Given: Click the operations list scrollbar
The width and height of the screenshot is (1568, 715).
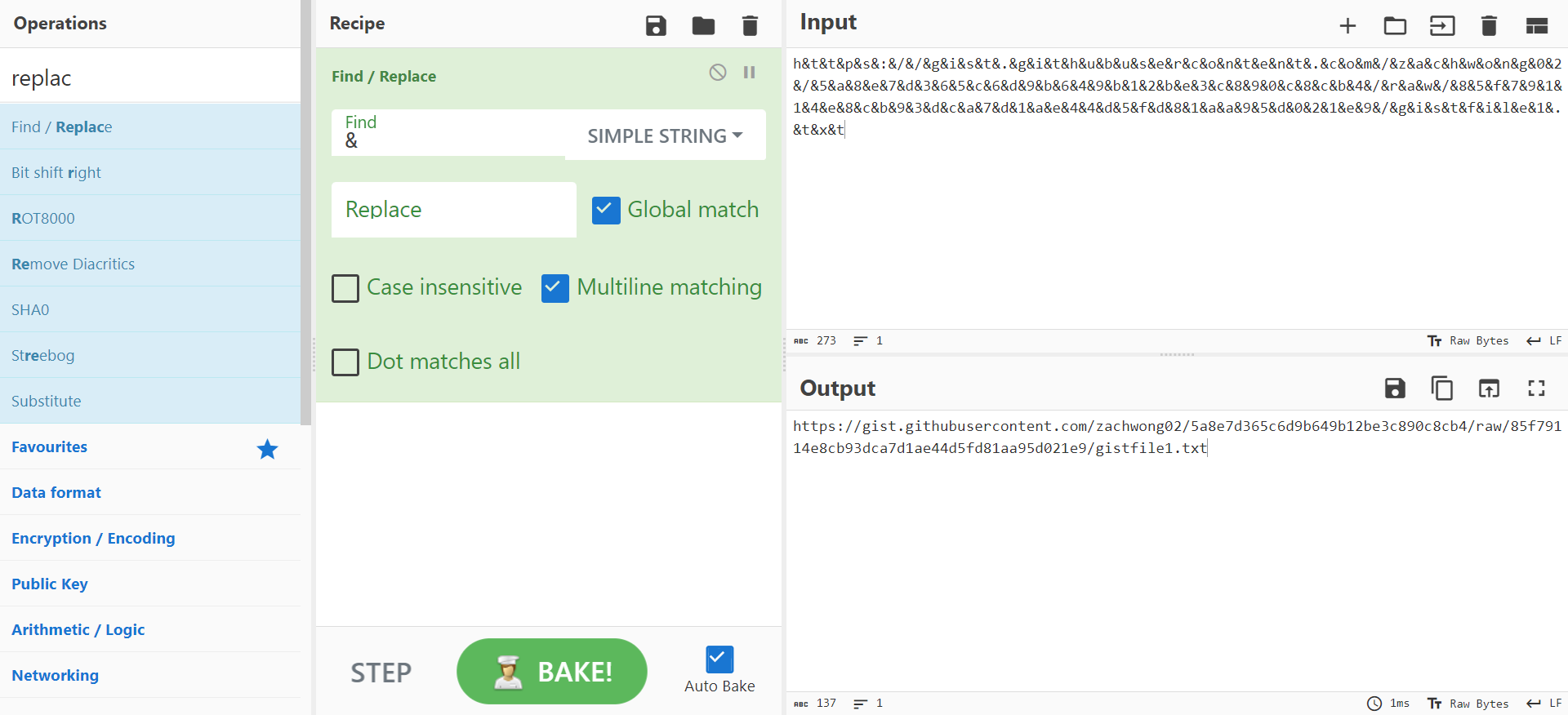Looking at the screenshot, I should pos(306,212).
